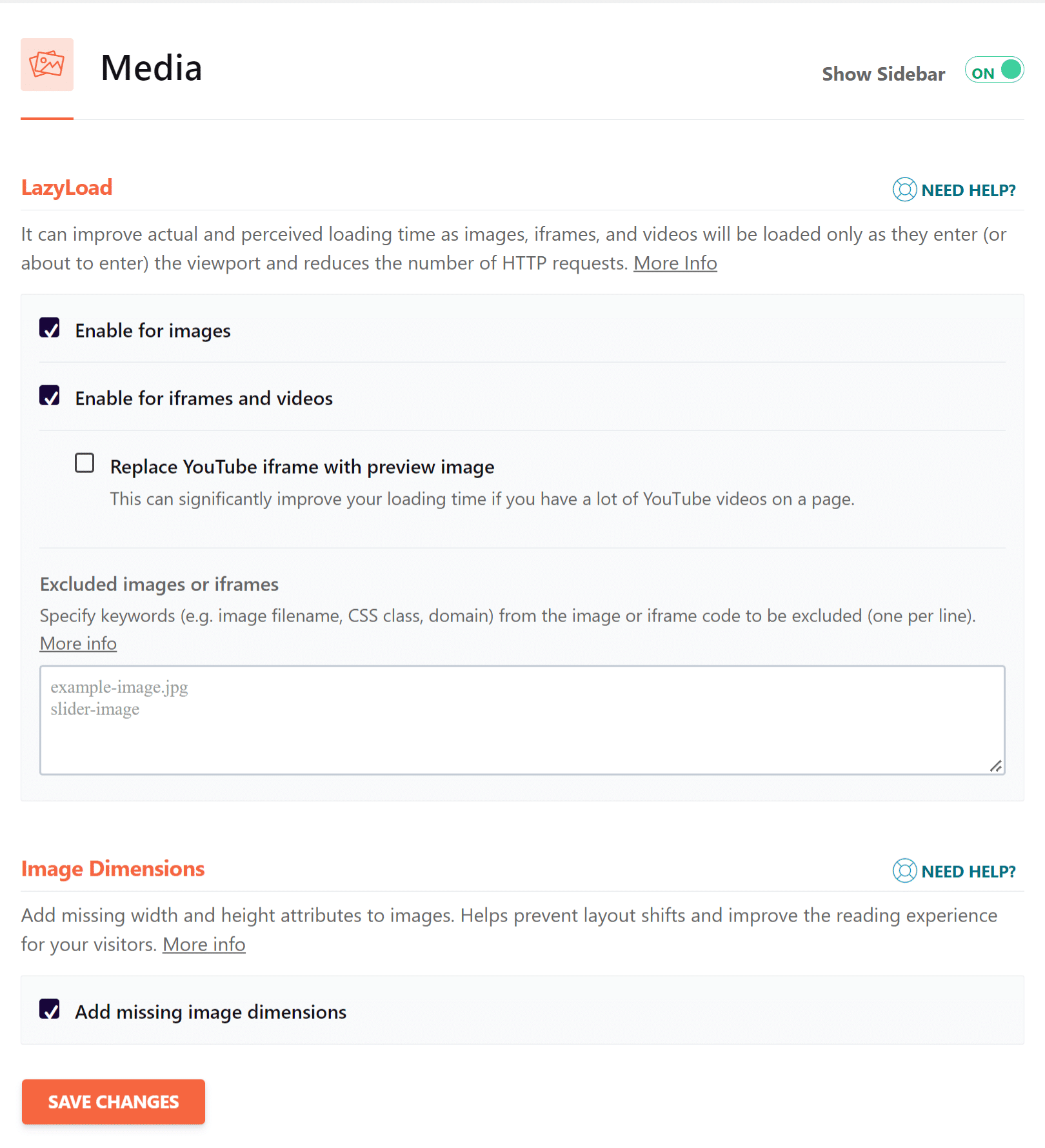Screen dimensions: 1045x1148
Task: Open More info in Image Dimensions description
Action: pyautogui.click(x=204, y=944)
